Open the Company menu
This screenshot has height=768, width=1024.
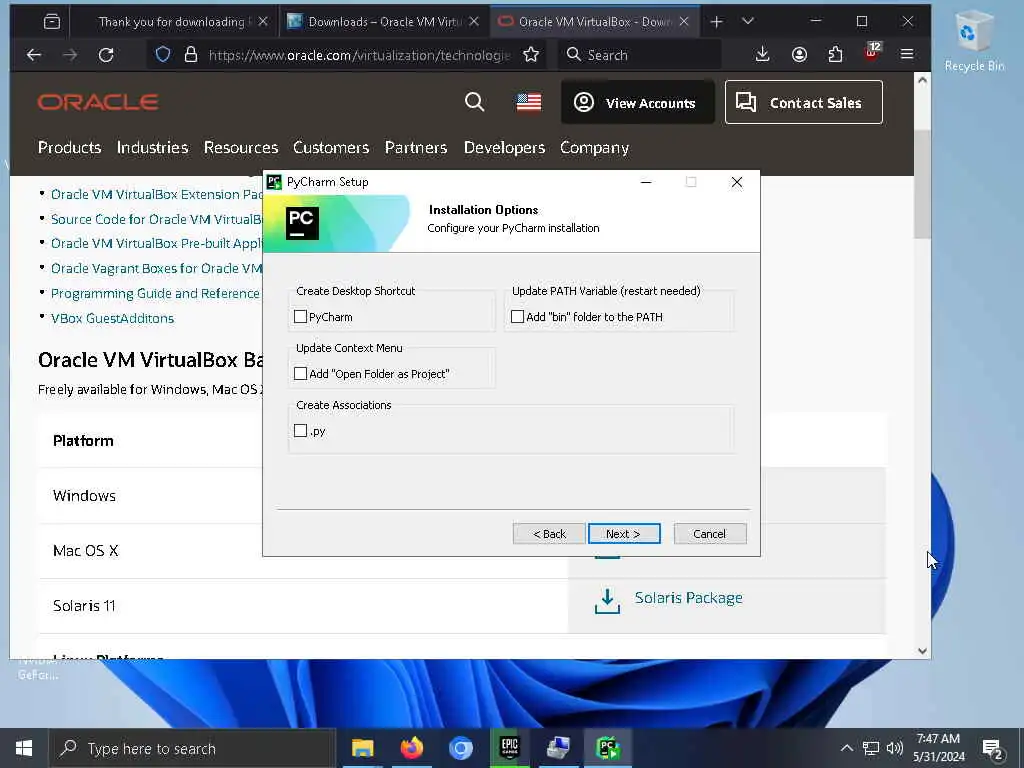(x=594, y=148)
